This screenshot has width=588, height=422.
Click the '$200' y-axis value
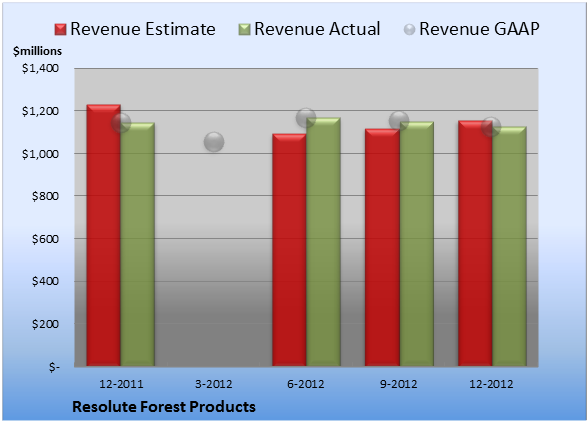click(45, 324)
